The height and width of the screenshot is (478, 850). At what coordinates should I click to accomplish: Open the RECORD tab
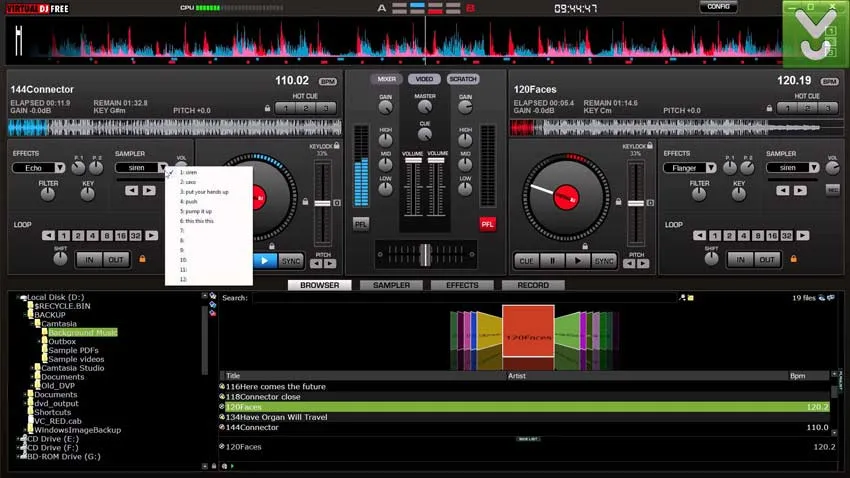[x=533, y=285]
